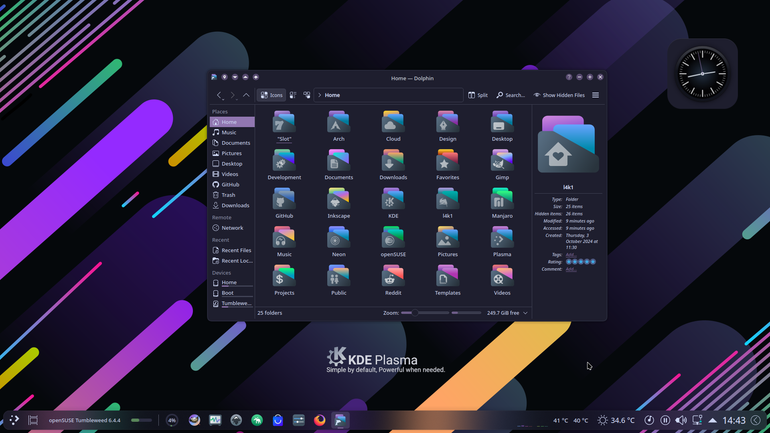Open the audio volume tray icon
The image size is (770, 433).
pos(681,420)
